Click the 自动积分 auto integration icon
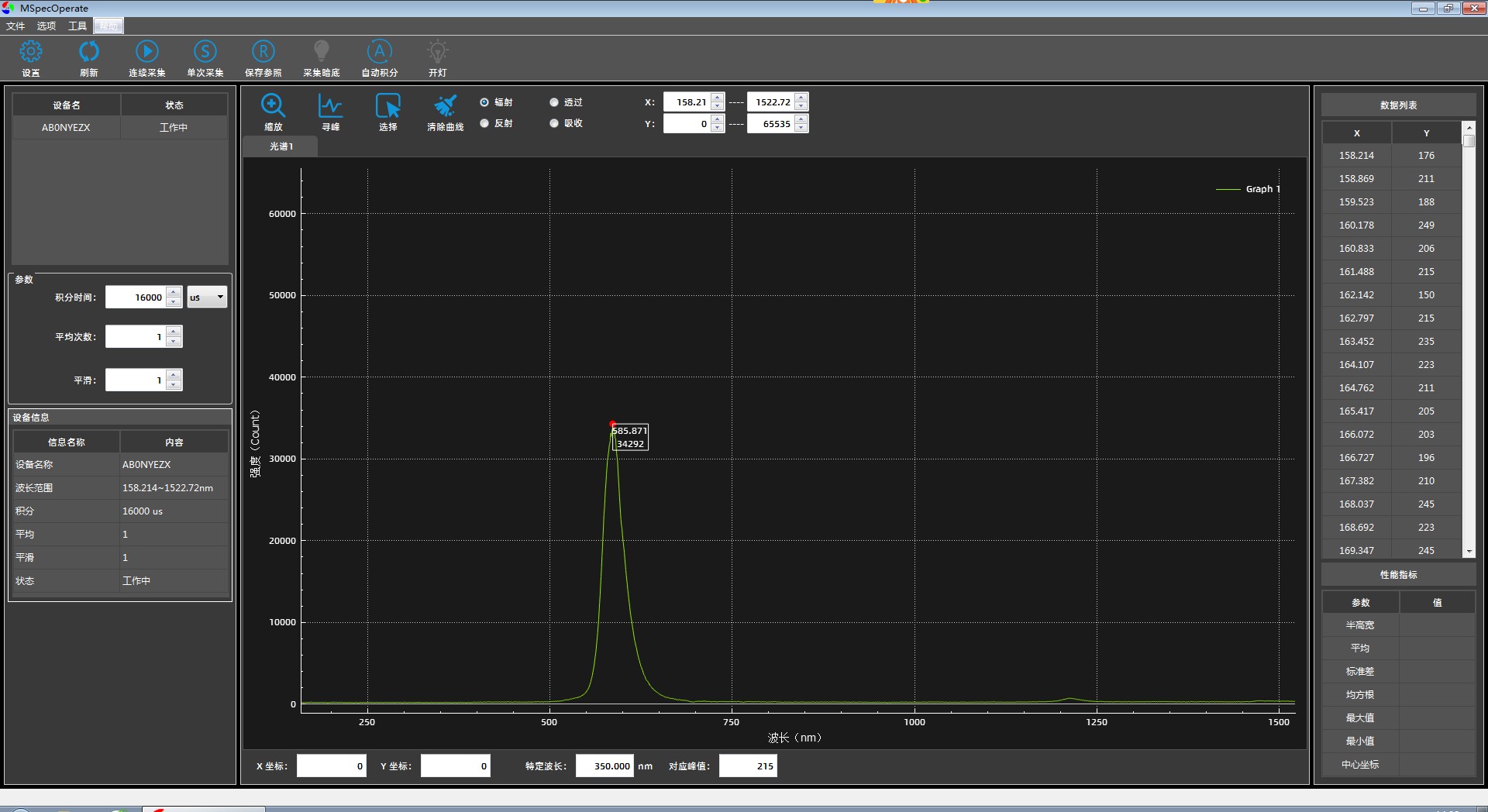1488x812 pixels. pyautogui.click(x=380, y=52)
